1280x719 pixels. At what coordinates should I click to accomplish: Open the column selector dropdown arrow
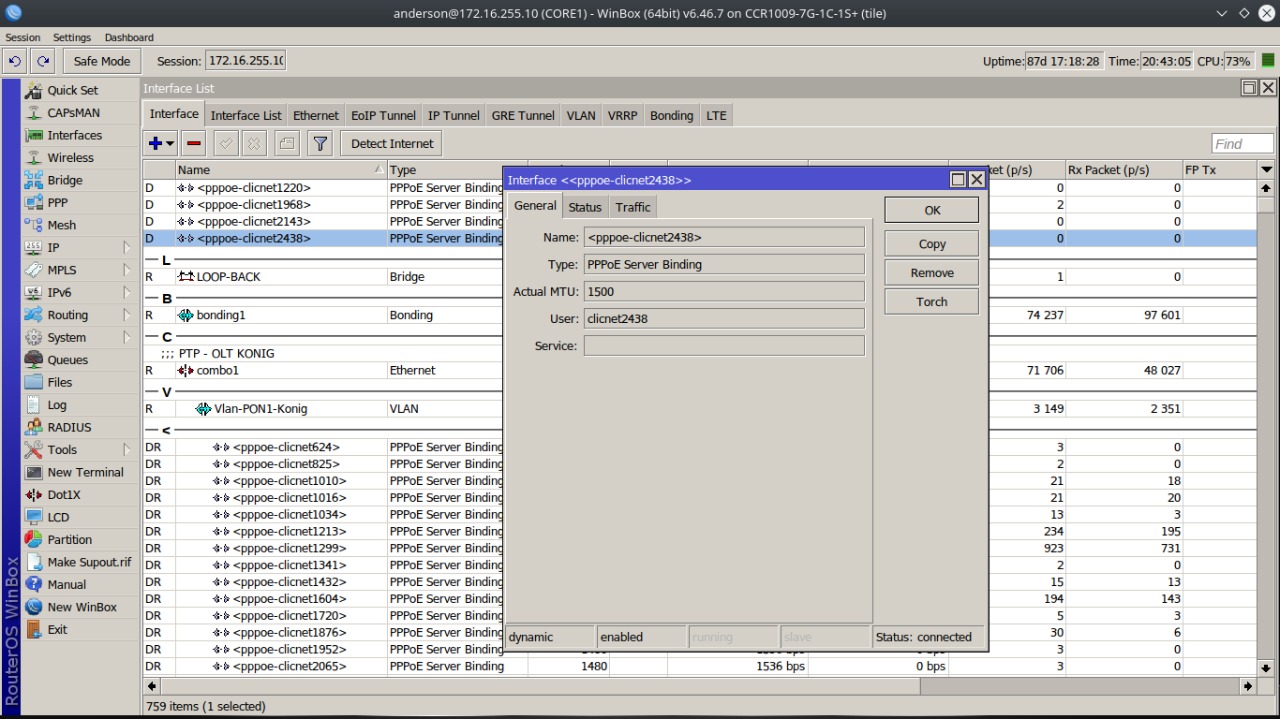(1266, 170)
